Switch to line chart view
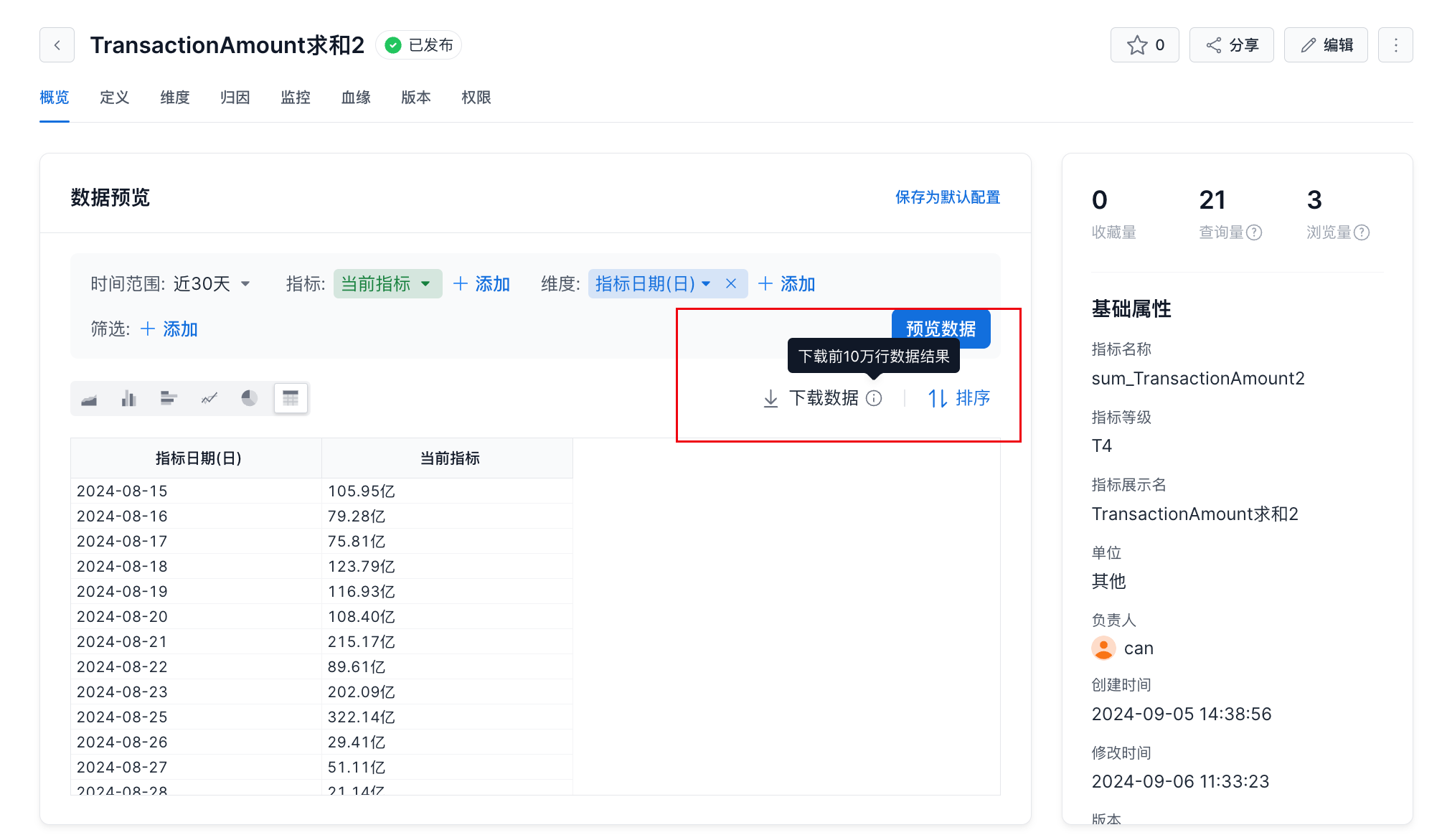 point(209,399)
